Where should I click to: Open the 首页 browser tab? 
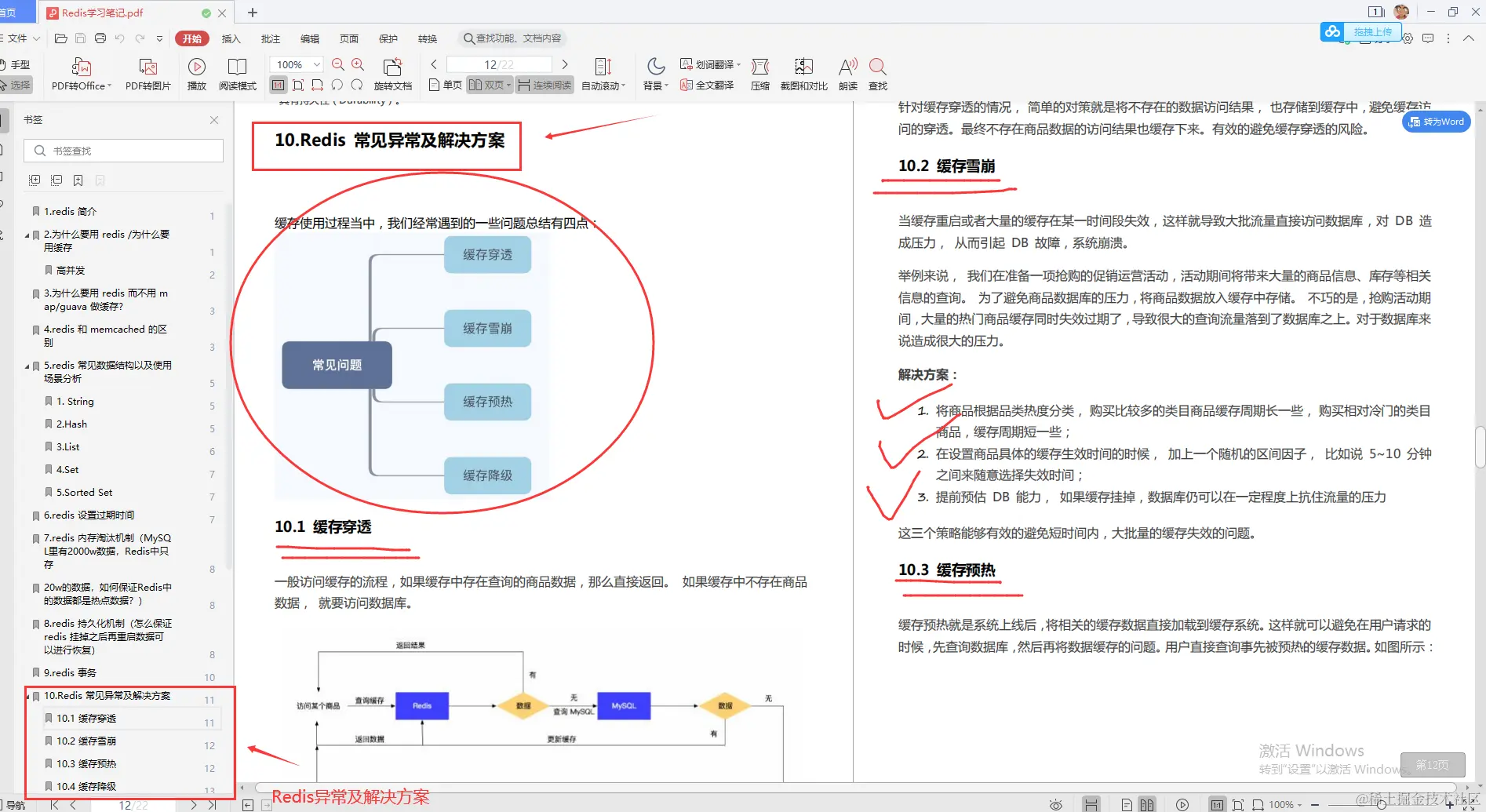point(8,12)
